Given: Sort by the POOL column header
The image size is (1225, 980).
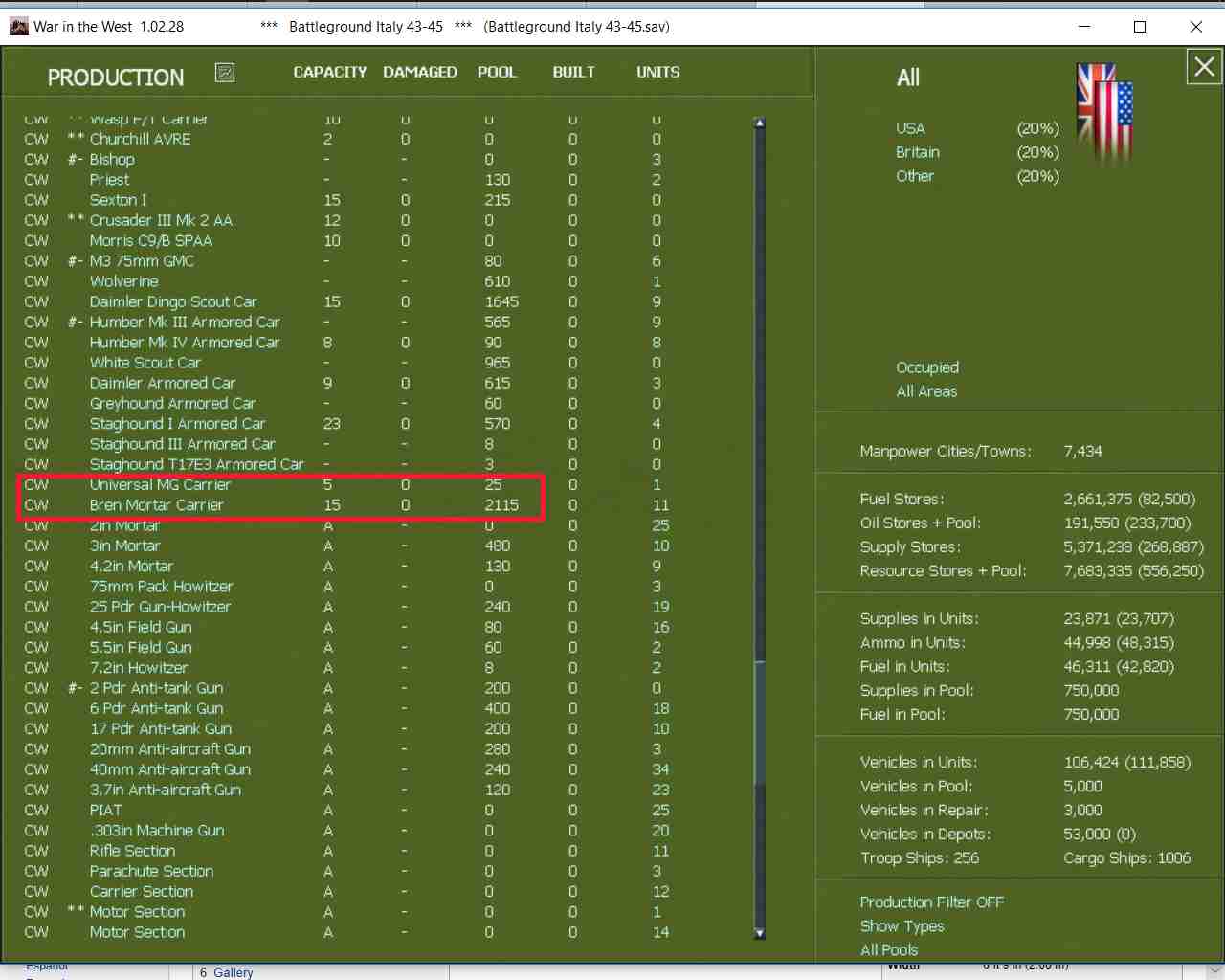Looking at the screenshot, I should 497,72.
